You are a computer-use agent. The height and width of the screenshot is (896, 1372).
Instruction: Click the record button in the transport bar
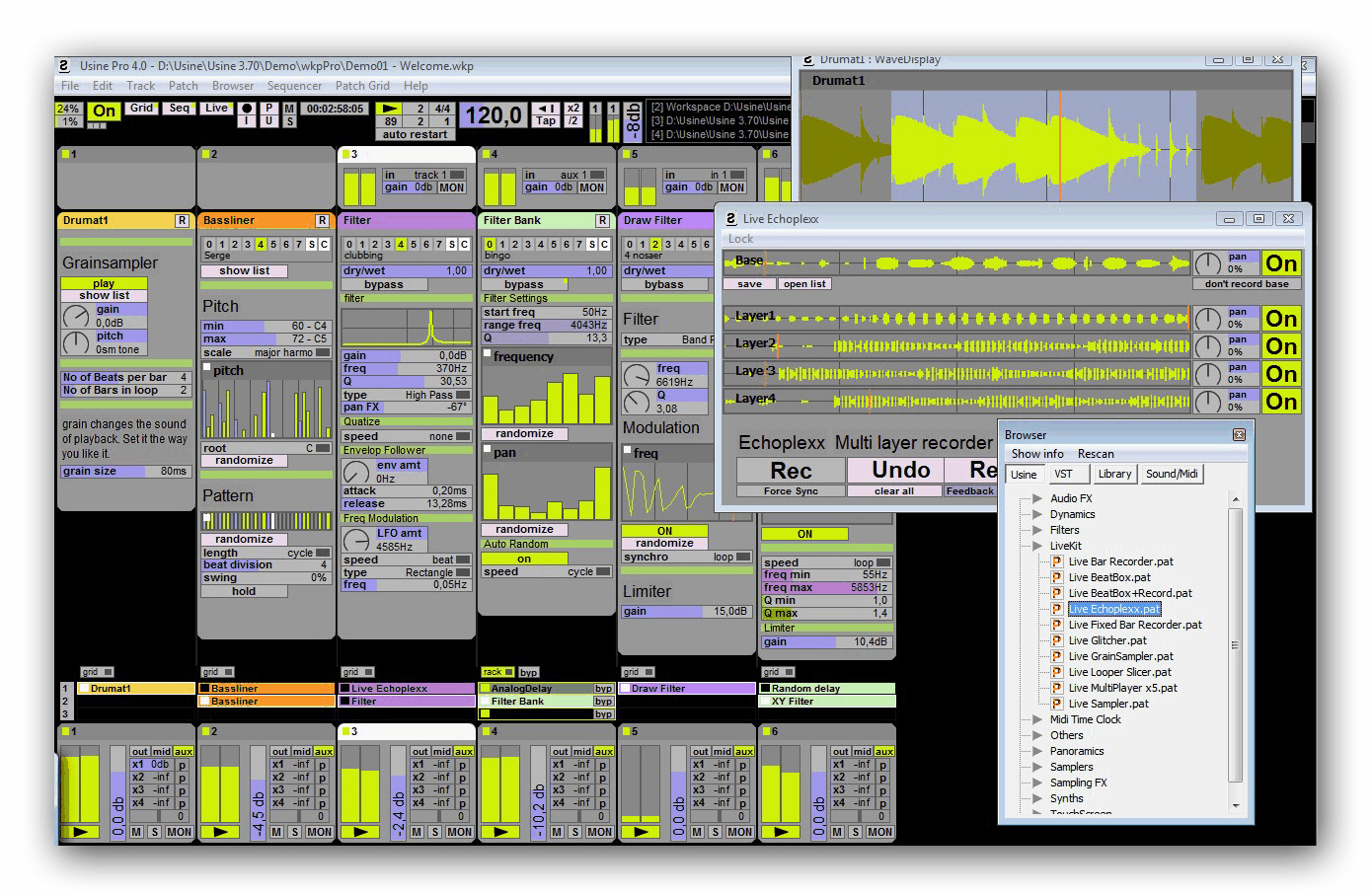(x=247, y=108)
